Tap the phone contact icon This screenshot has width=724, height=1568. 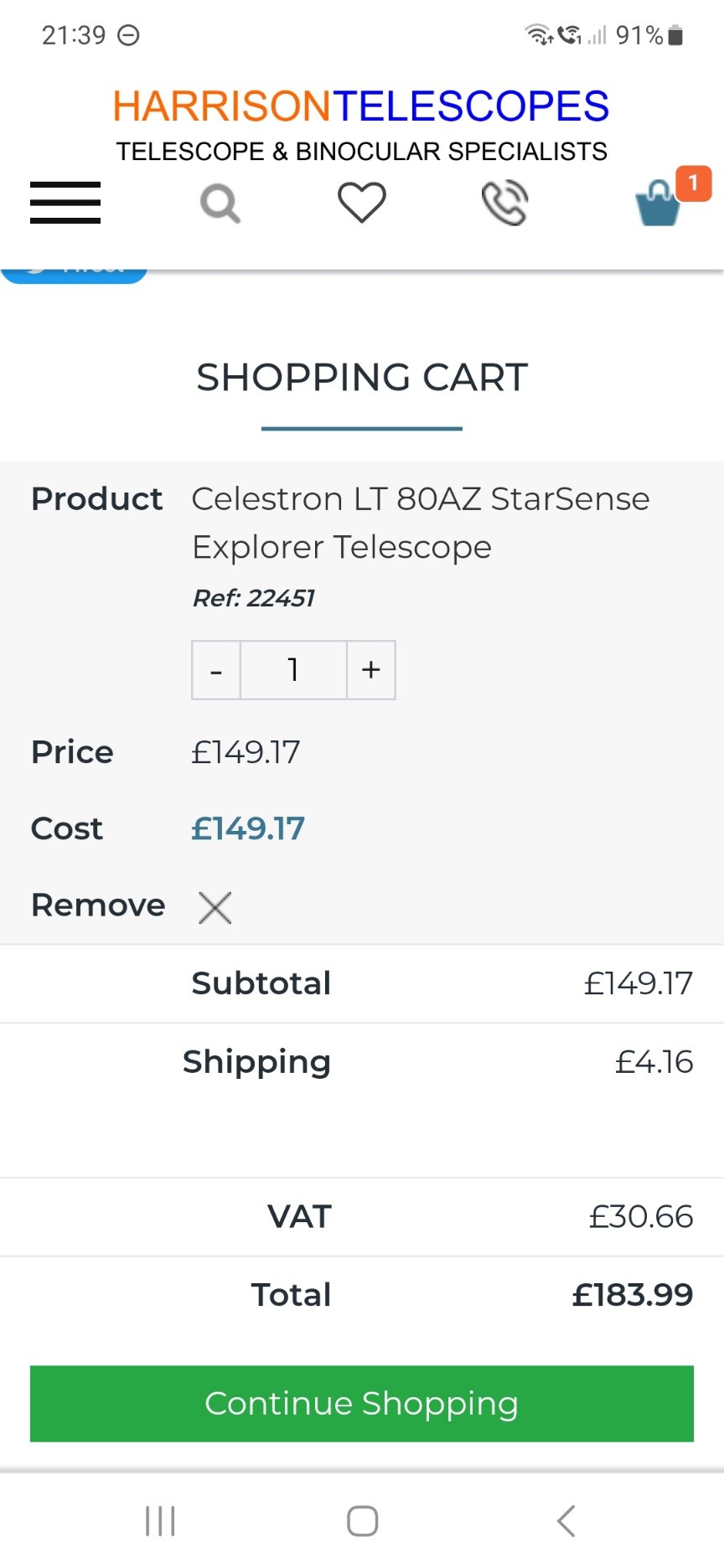[504, 203]
